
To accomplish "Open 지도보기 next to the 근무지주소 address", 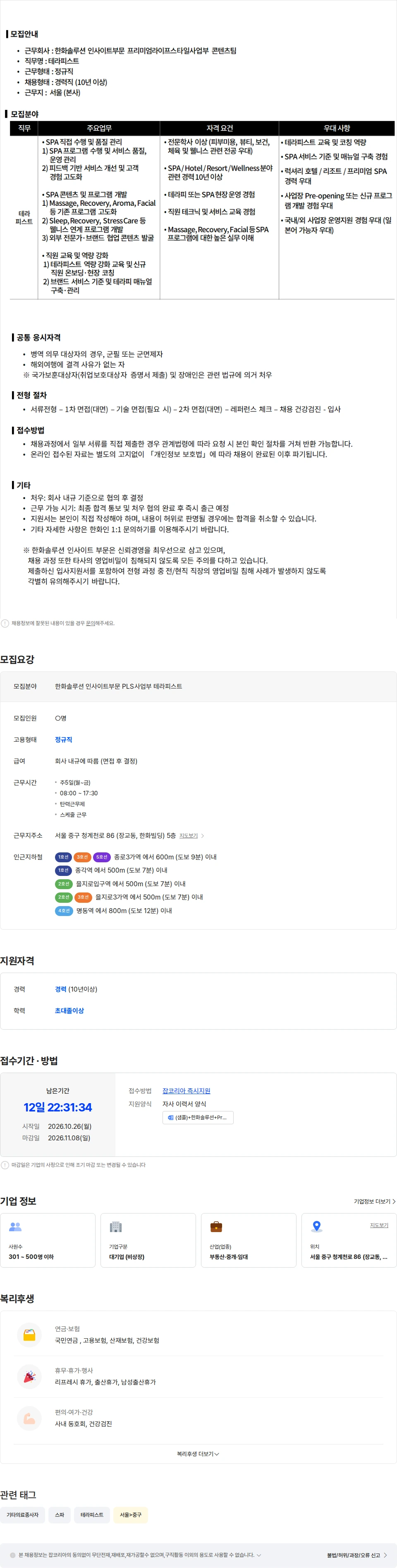I will pos(188,836).
